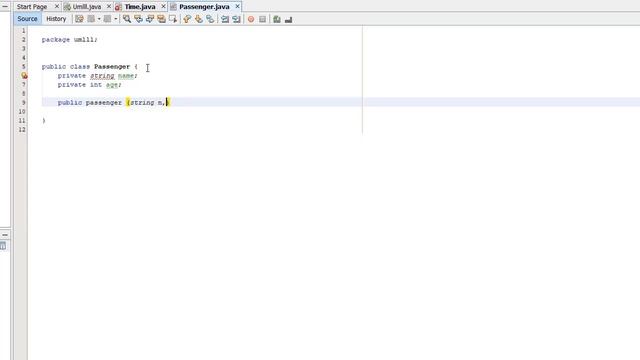Image resolution: width=640 pixels, height=360 pixels.
Task: Click the lower left panel minimize bar
Action: coord(5,235)
